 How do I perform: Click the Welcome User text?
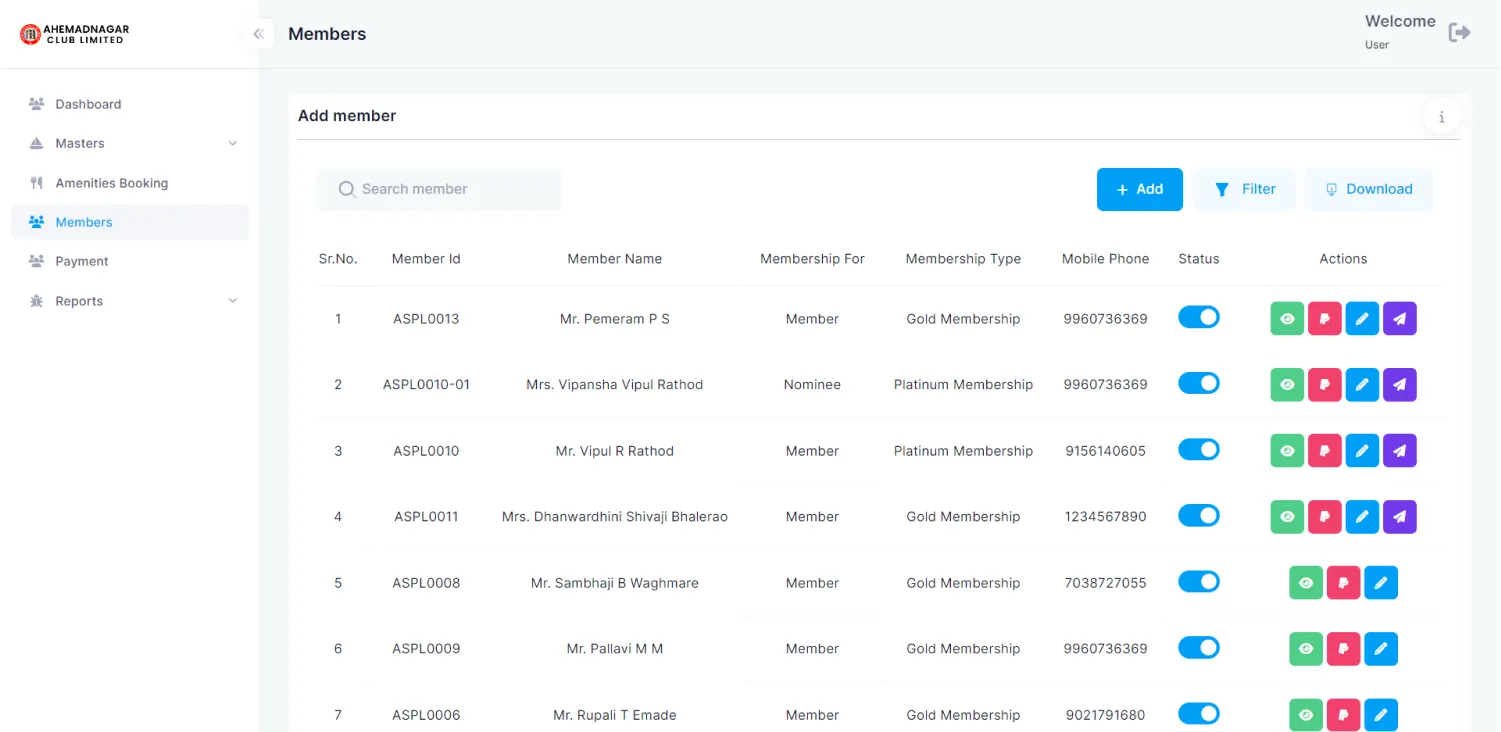pyautogui.click(x=1400, y=32)
